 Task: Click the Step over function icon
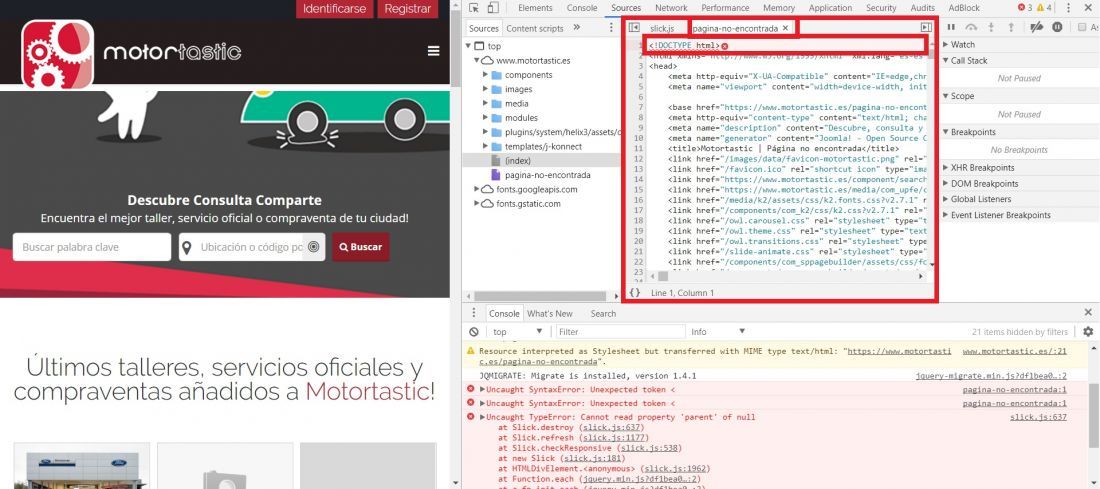click(971, 27)
